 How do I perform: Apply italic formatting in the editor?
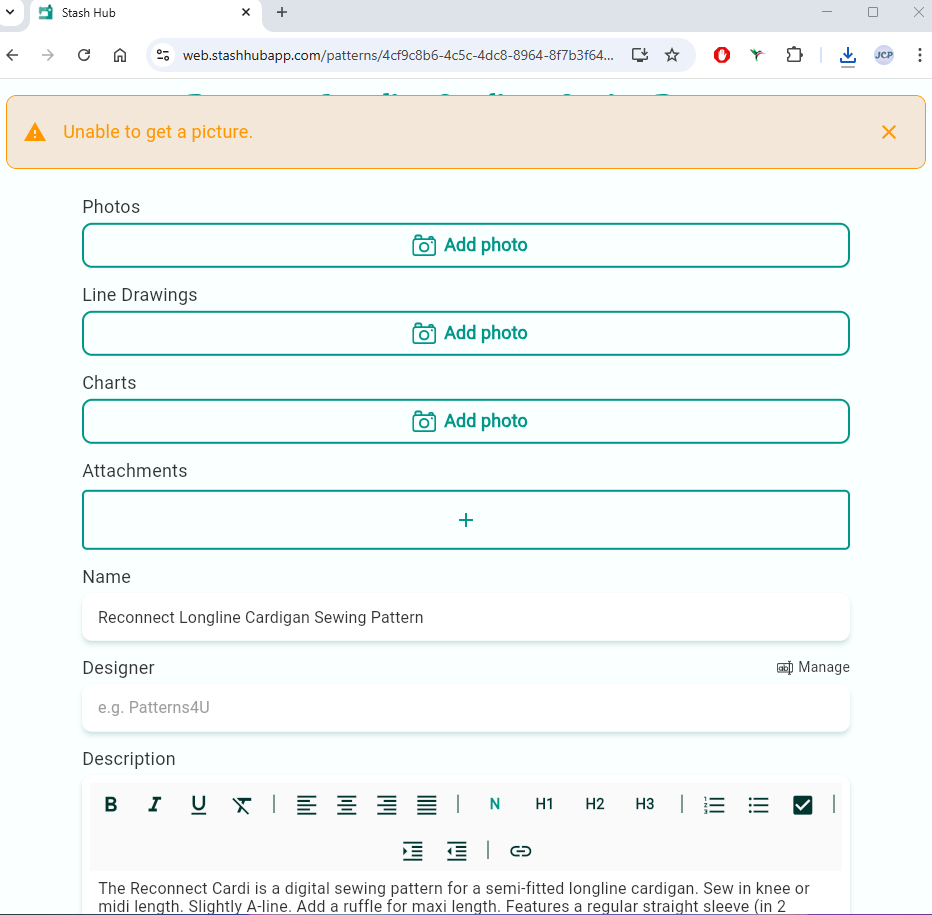tap(155, 804)
